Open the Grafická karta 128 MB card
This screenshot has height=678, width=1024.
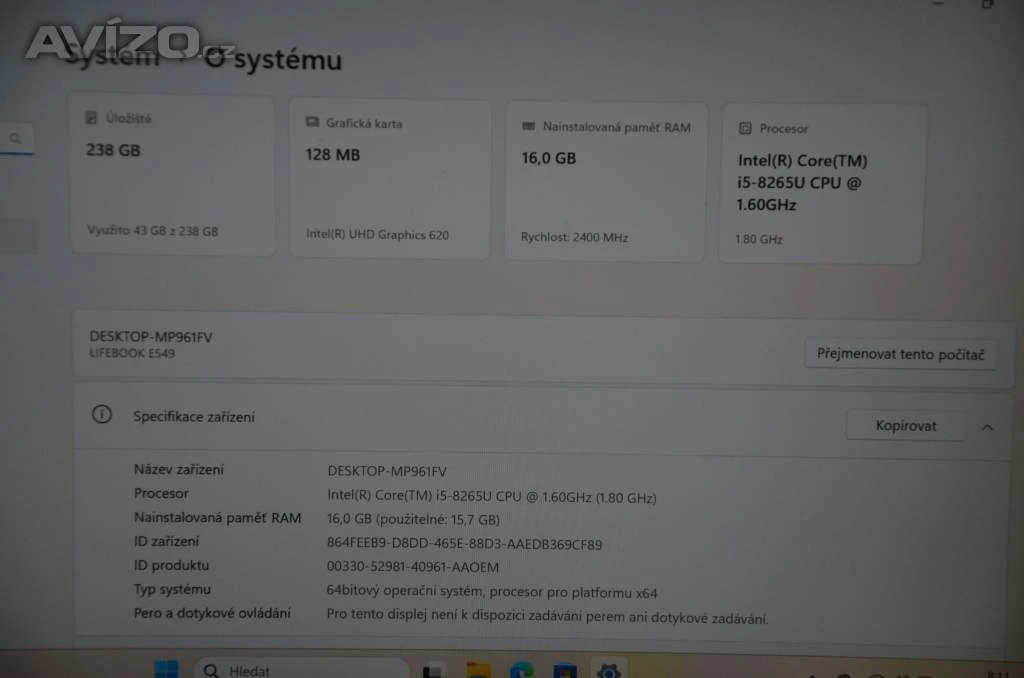[x=390, y=178]
